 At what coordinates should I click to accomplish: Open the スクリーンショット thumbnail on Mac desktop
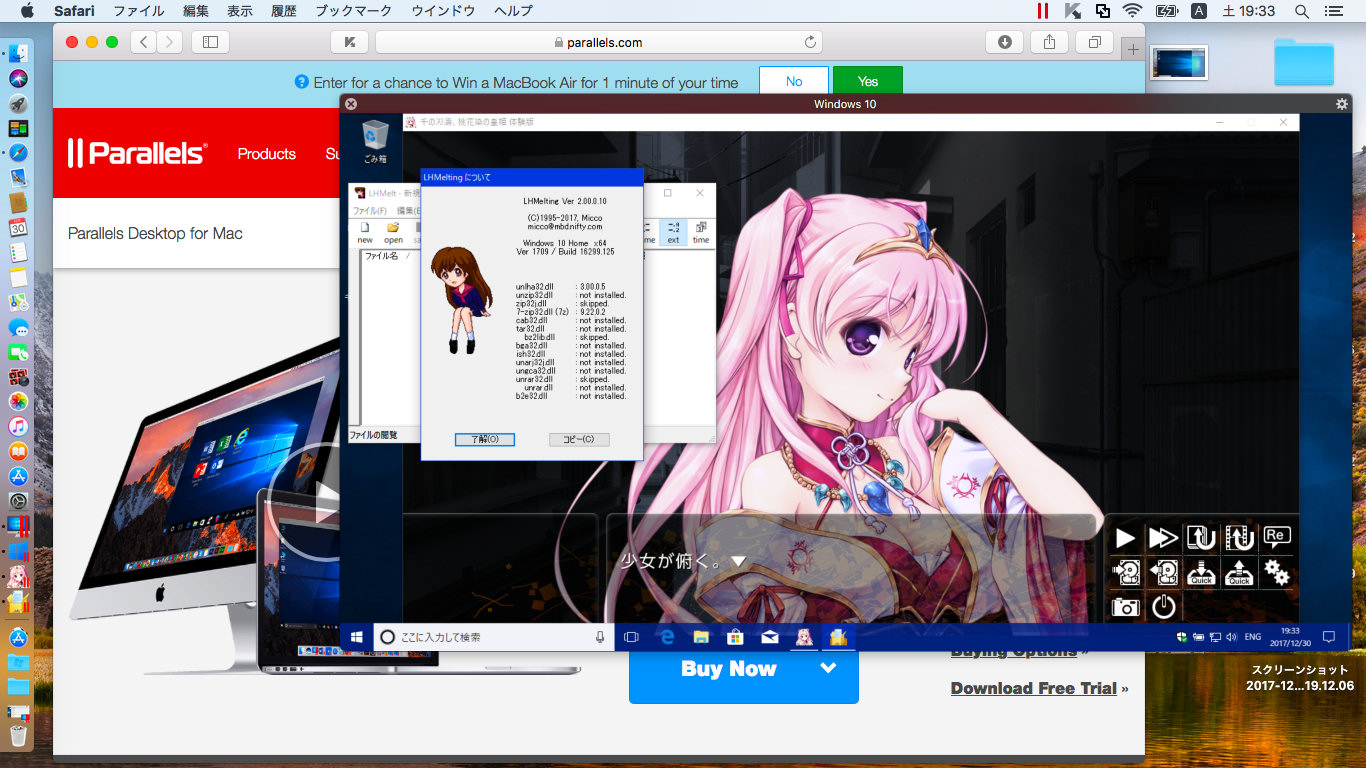coord(1179,63)
